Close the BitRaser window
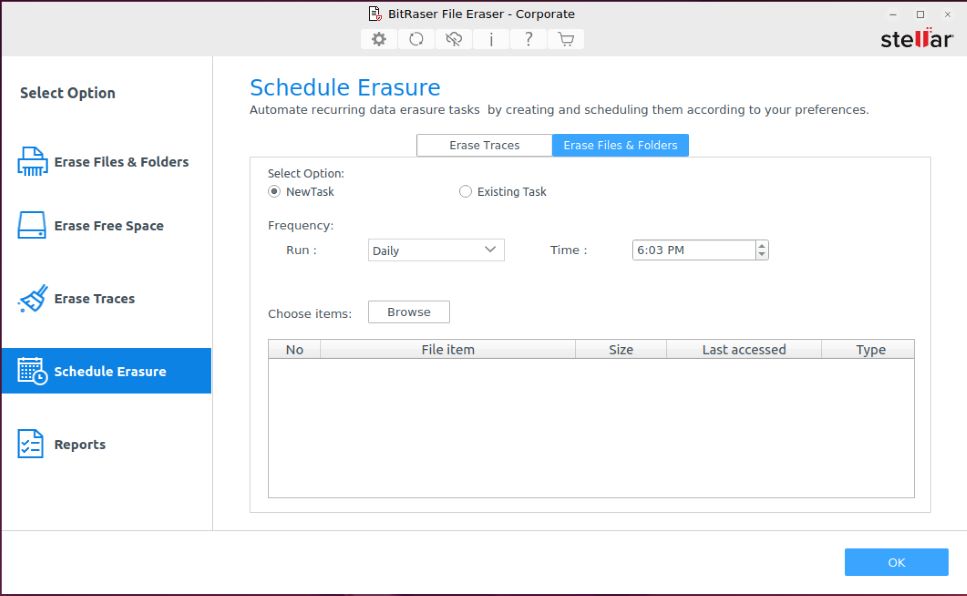Screen dimensions: 967x596 tap(947, 14)
